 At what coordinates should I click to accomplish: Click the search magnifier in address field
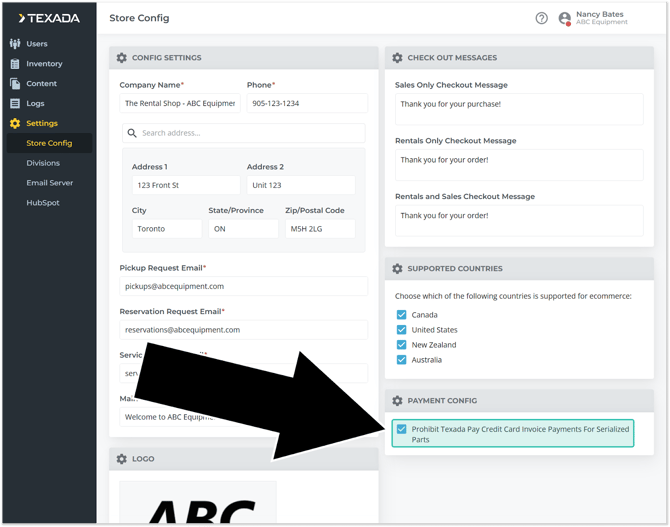tap(132, 133)
